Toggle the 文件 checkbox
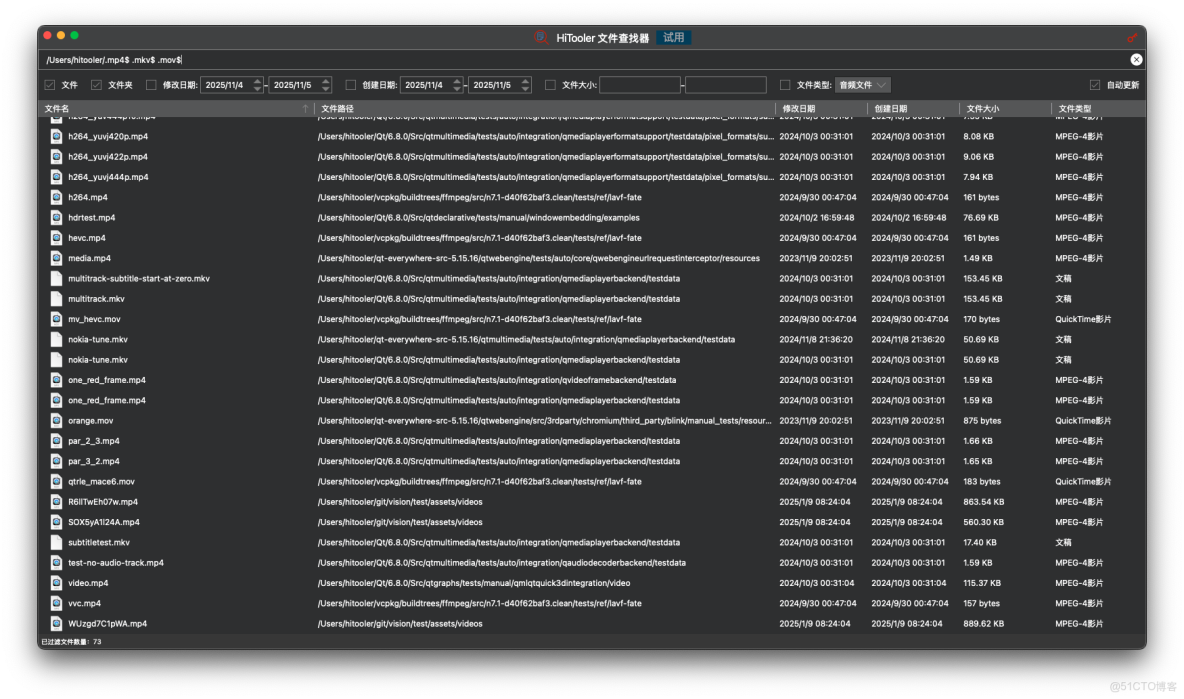The image size is (1184, 699). pyautogui.click(x=50, y=85)
